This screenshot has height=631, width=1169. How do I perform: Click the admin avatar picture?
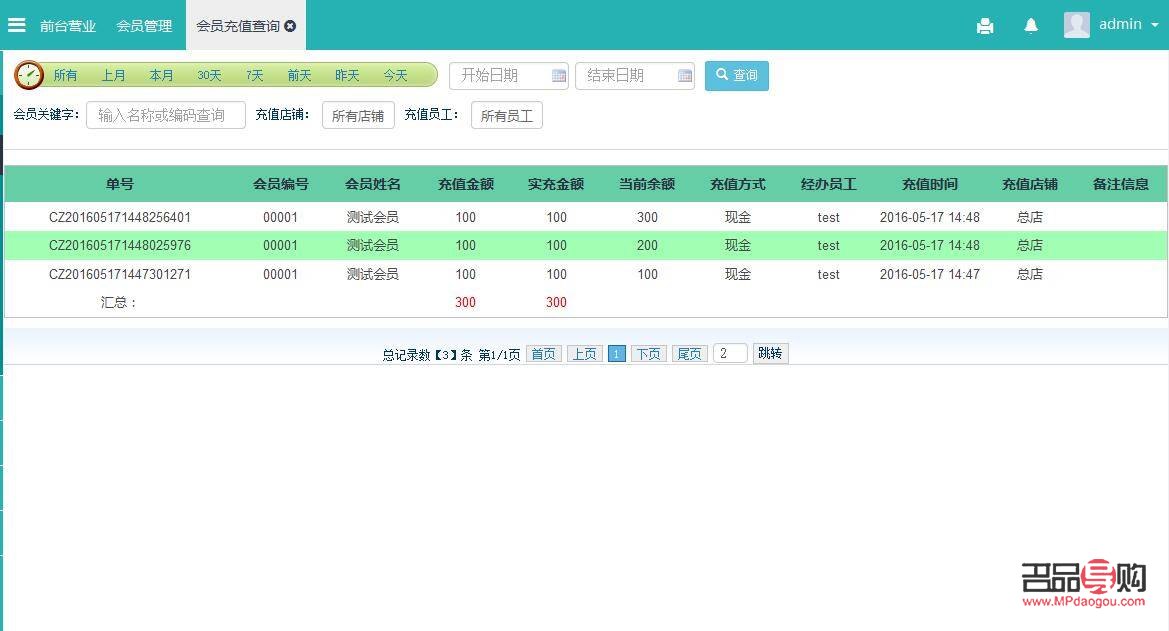tap(1076, 25)
